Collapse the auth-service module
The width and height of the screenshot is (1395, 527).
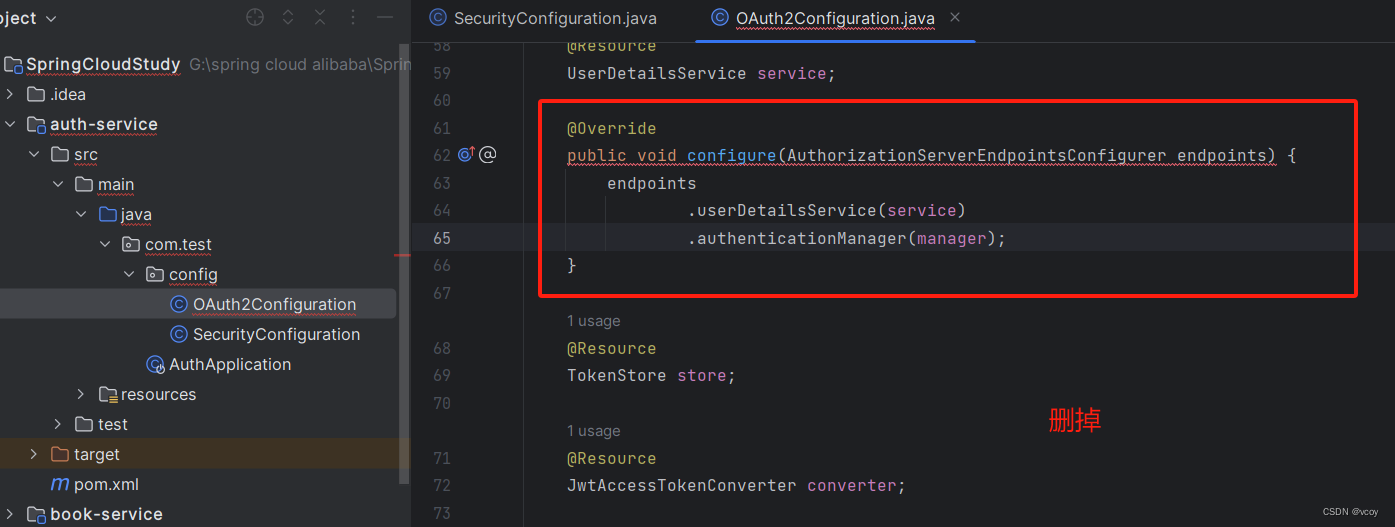[x=10, y=124]
